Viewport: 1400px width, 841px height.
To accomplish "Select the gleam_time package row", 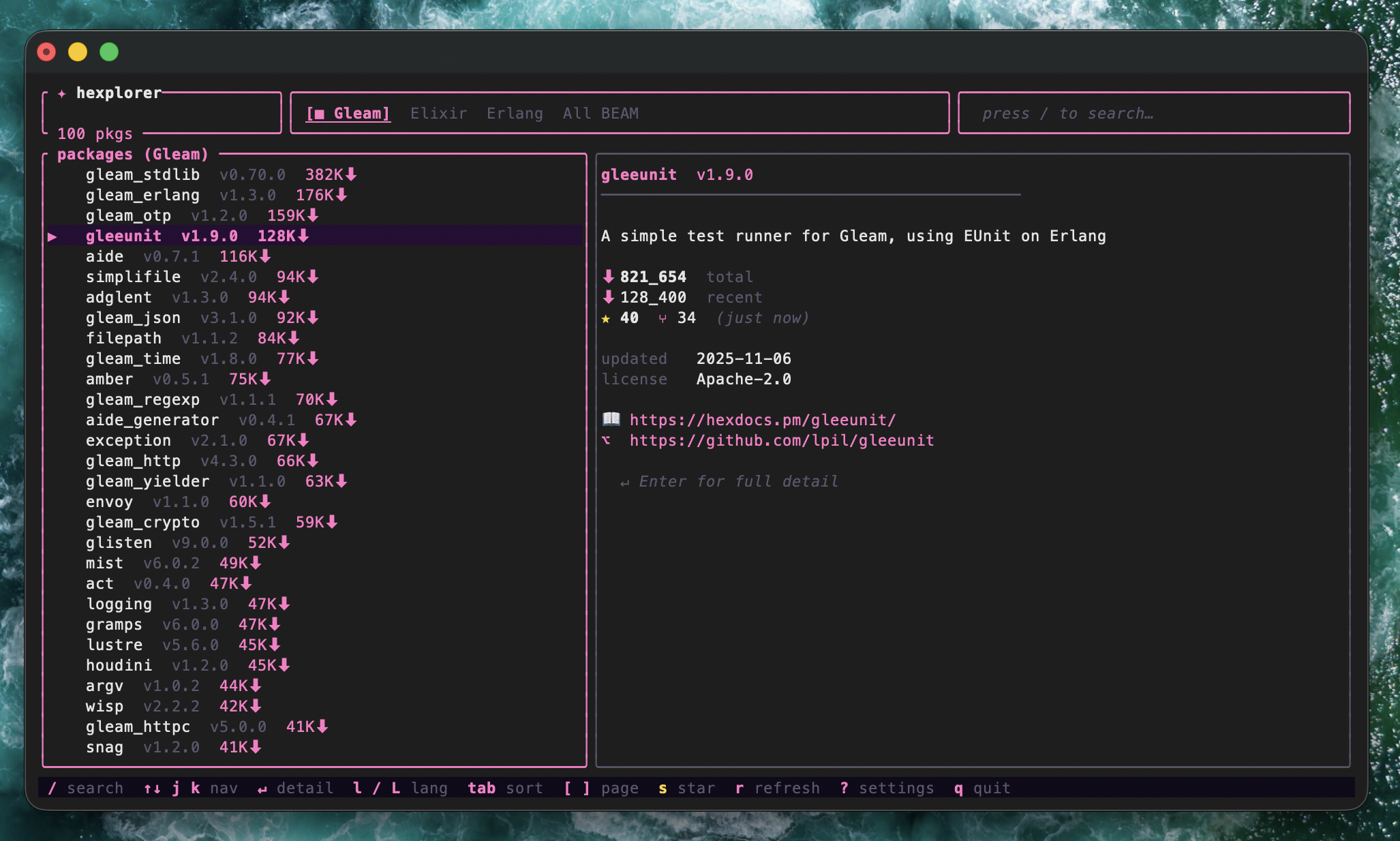I will coord(315,358).
